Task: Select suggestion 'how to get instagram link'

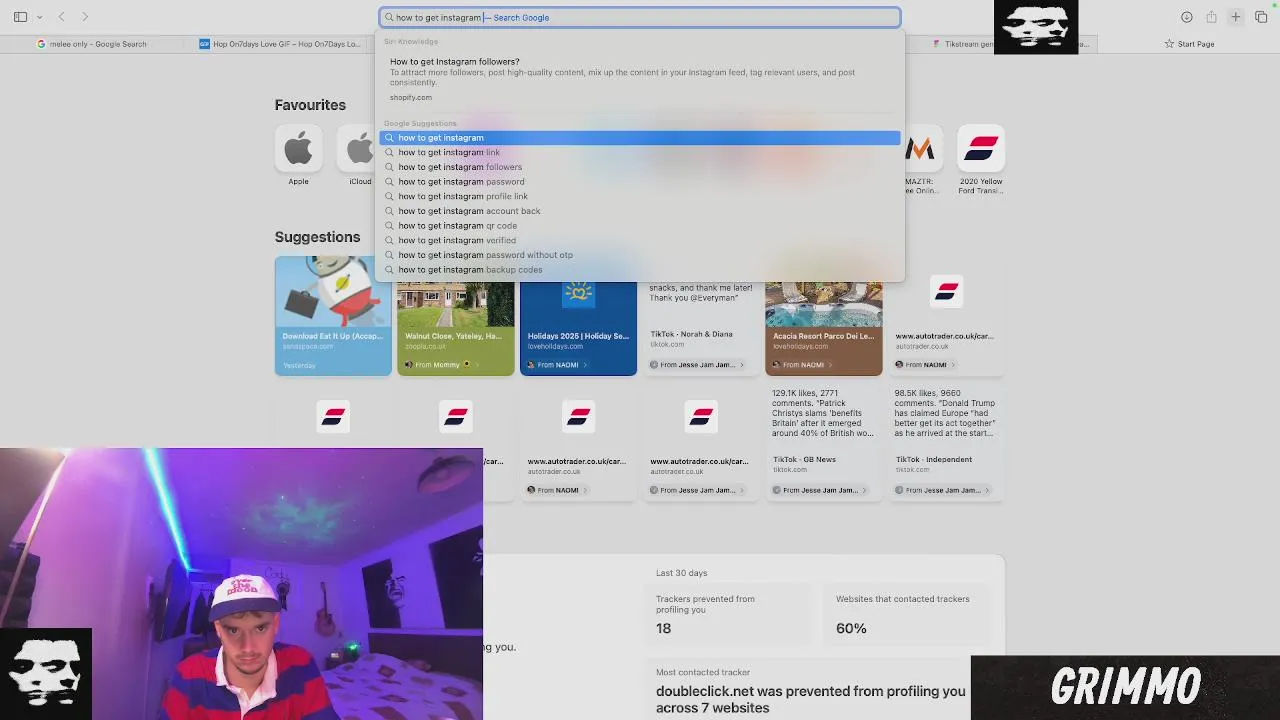Action: [x=640, y=152]
